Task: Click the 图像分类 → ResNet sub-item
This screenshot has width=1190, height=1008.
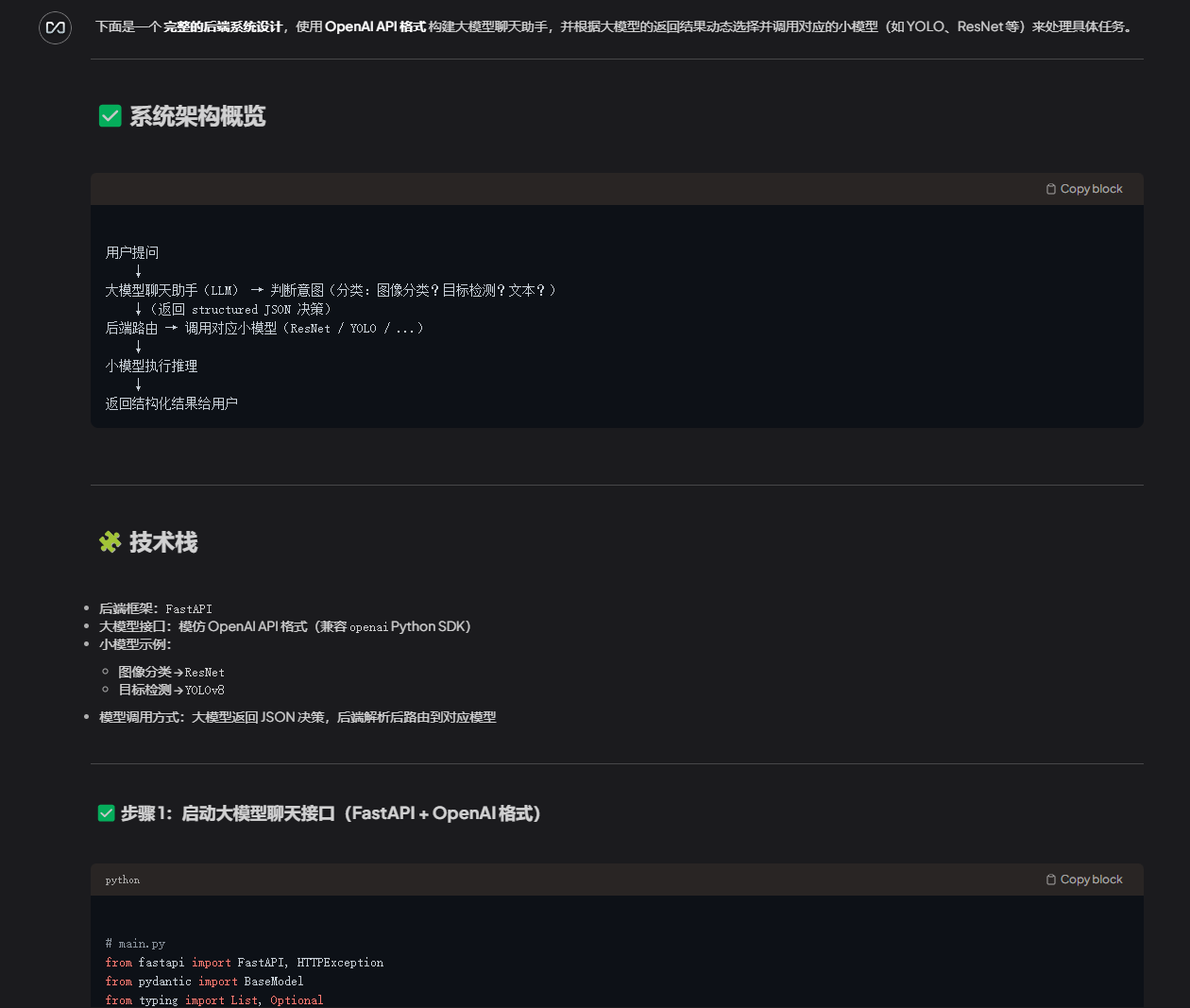Action: [x=172, y=672]
